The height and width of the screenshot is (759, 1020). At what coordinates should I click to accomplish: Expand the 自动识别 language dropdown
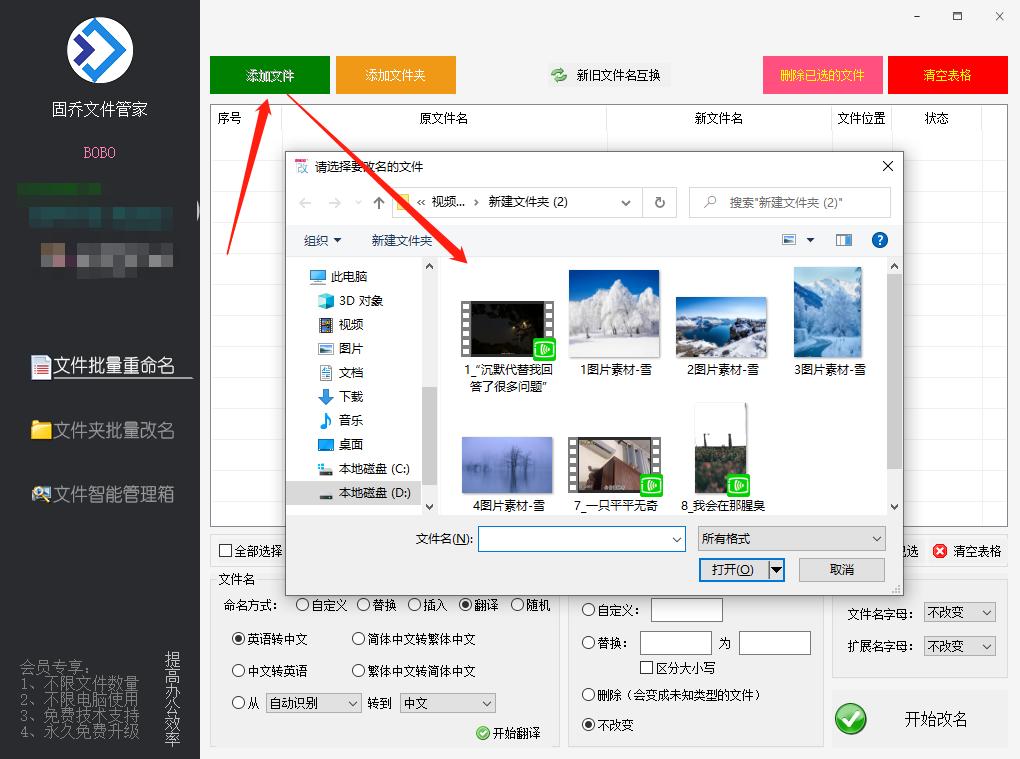point(314,703)
